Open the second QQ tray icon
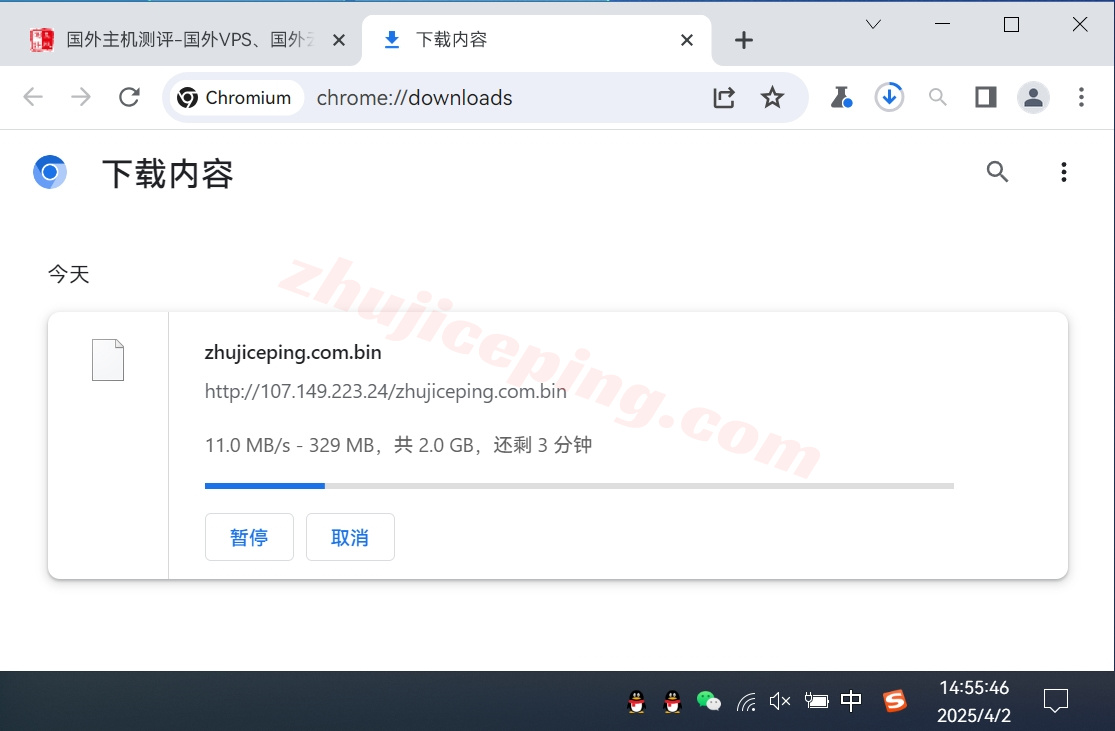1115x731 pixels. 672,702
